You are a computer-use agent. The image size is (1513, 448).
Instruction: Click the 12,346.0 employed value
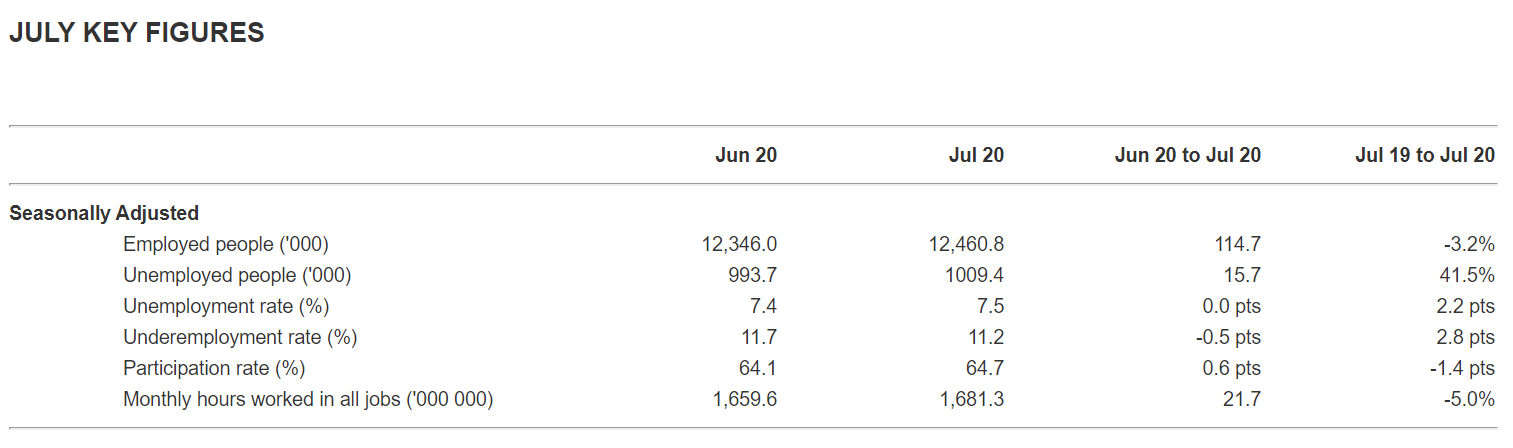[x=740, y=244]
